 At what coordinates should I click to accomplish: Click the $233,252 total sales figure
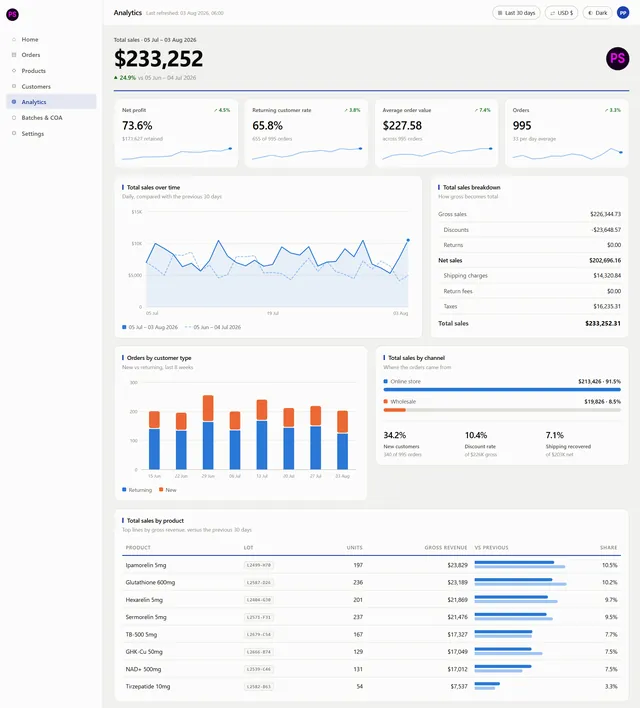pos(159,59)
